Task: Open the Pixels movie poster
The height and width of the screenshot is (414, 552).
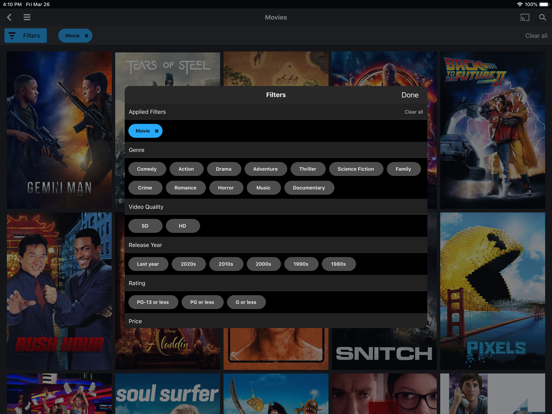Action: click(493, 291)
